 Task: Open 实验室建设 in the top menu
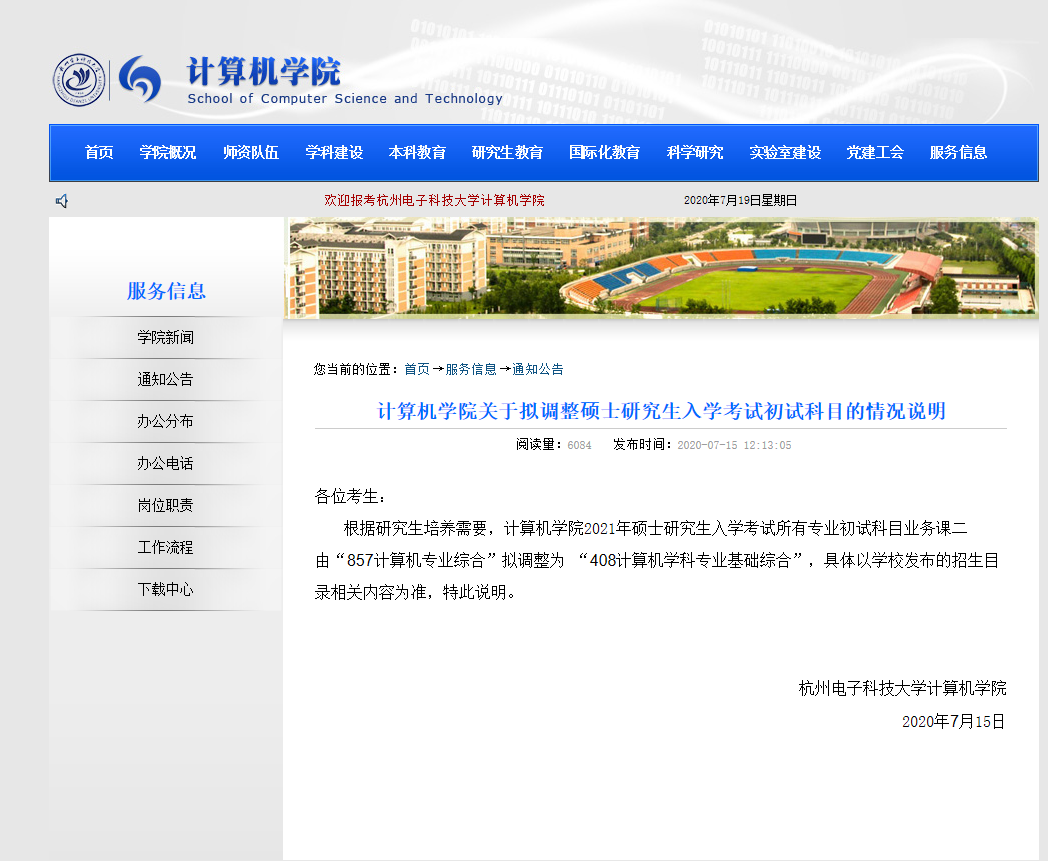click(785, 152)
